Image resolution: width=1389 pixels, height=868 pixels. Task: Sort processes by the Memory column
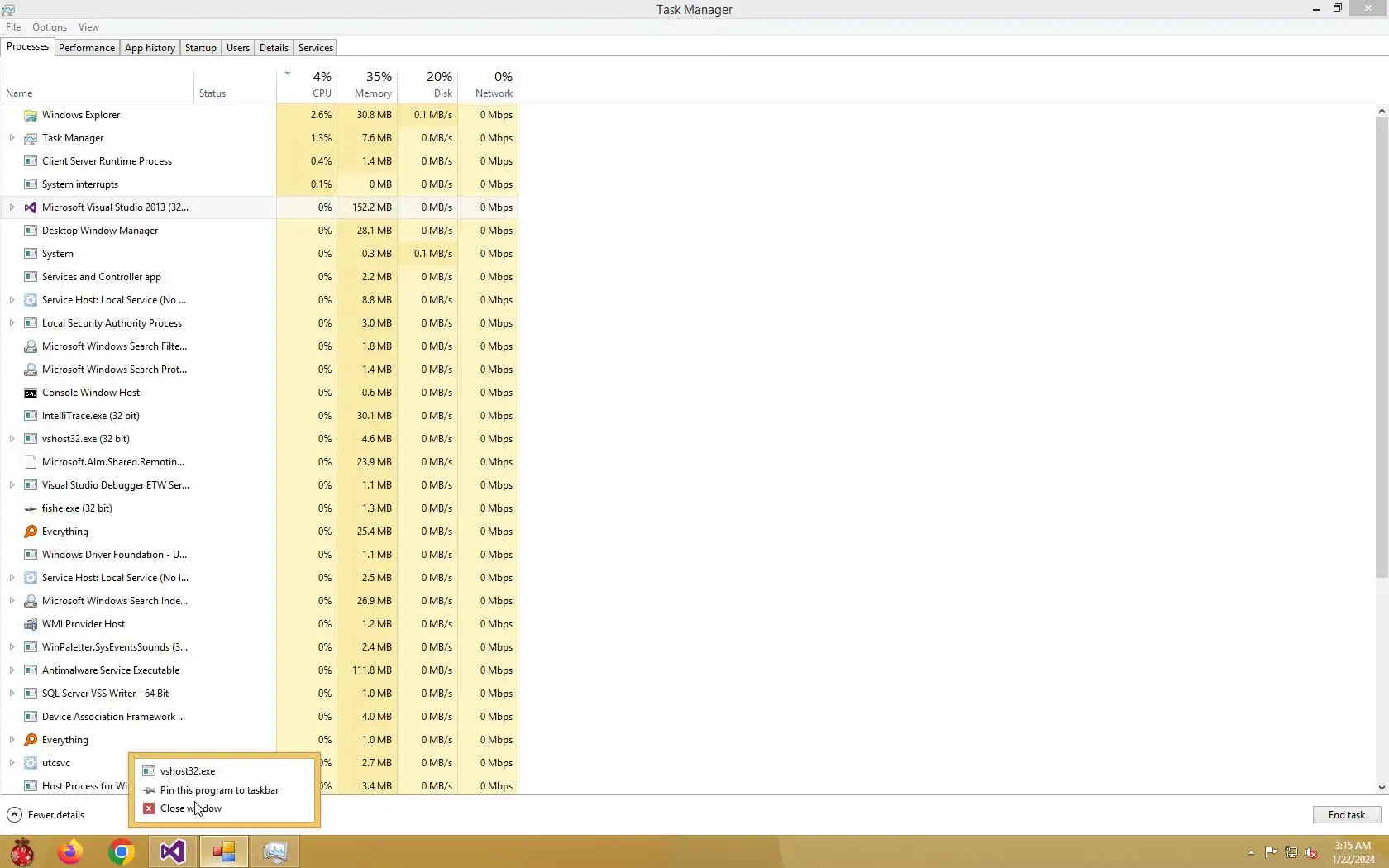367,84
